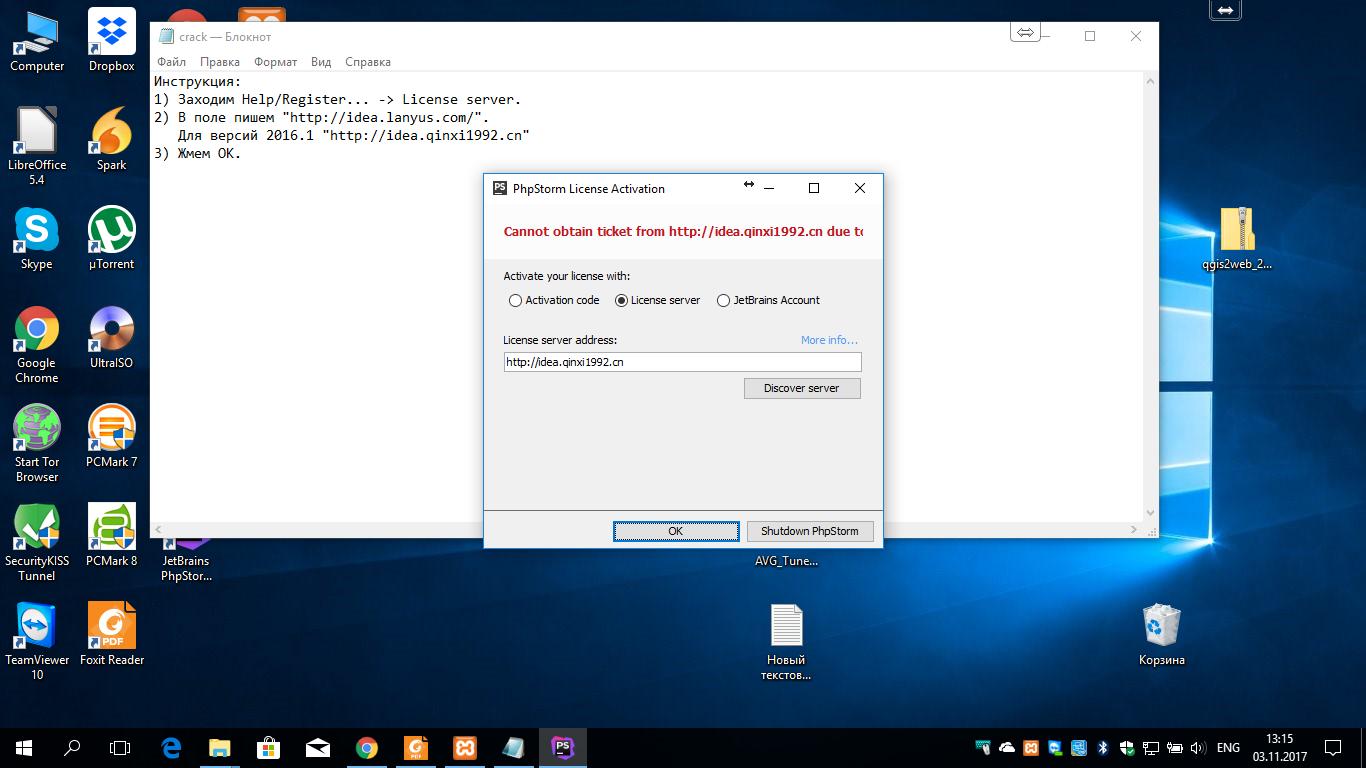
Task: Select the Computer desktop icon
Action: pyautogui.click(x=37, y=42)
